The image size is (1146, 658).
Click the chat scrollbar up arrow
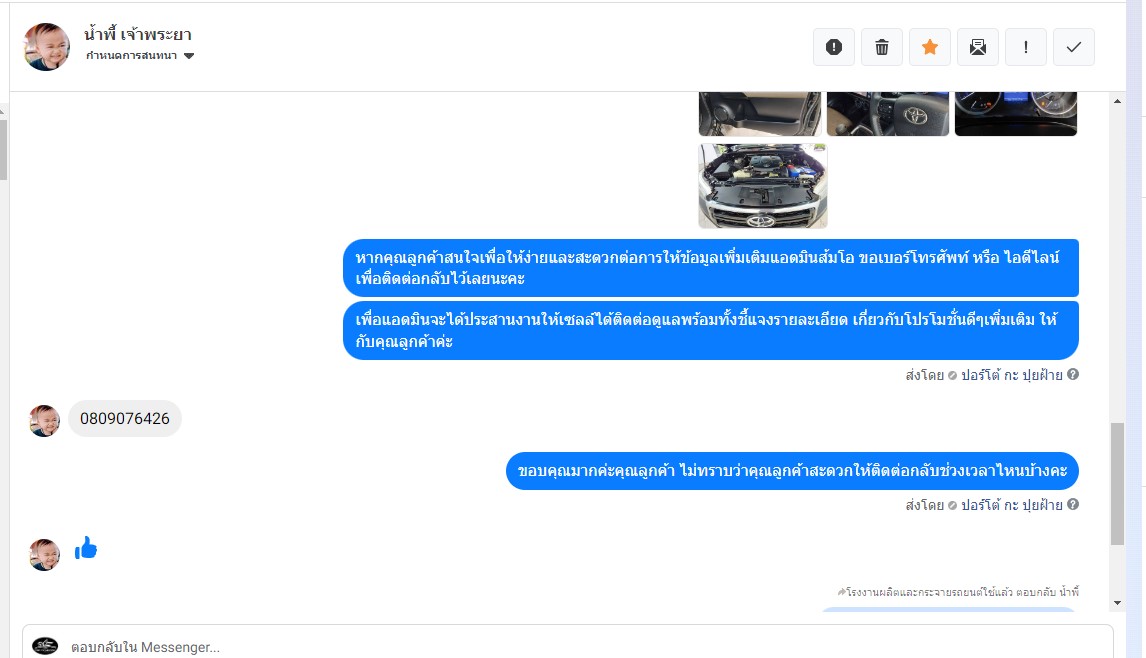(1117, 101)
